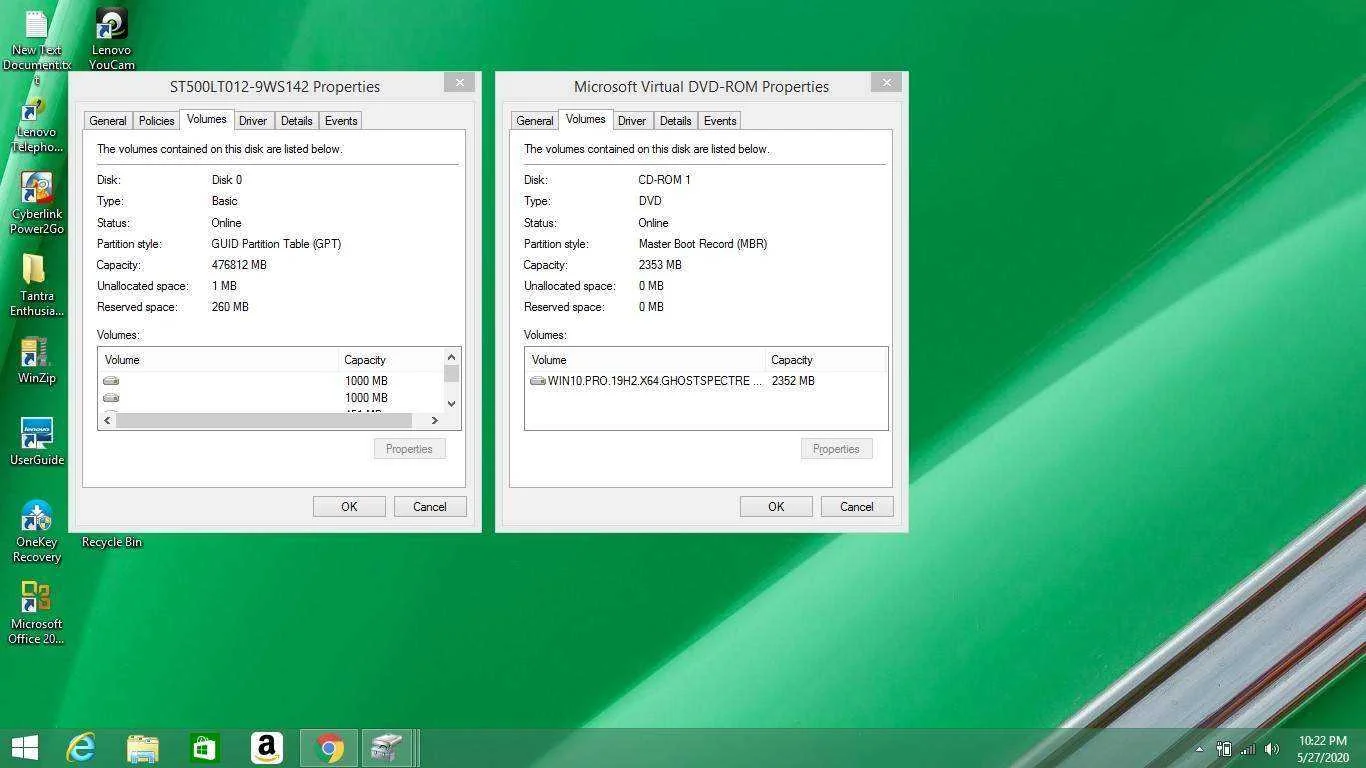Select the OneKey Recovery desktop icon
Viewport: 1366px width, 768px height.
point(37,532)
